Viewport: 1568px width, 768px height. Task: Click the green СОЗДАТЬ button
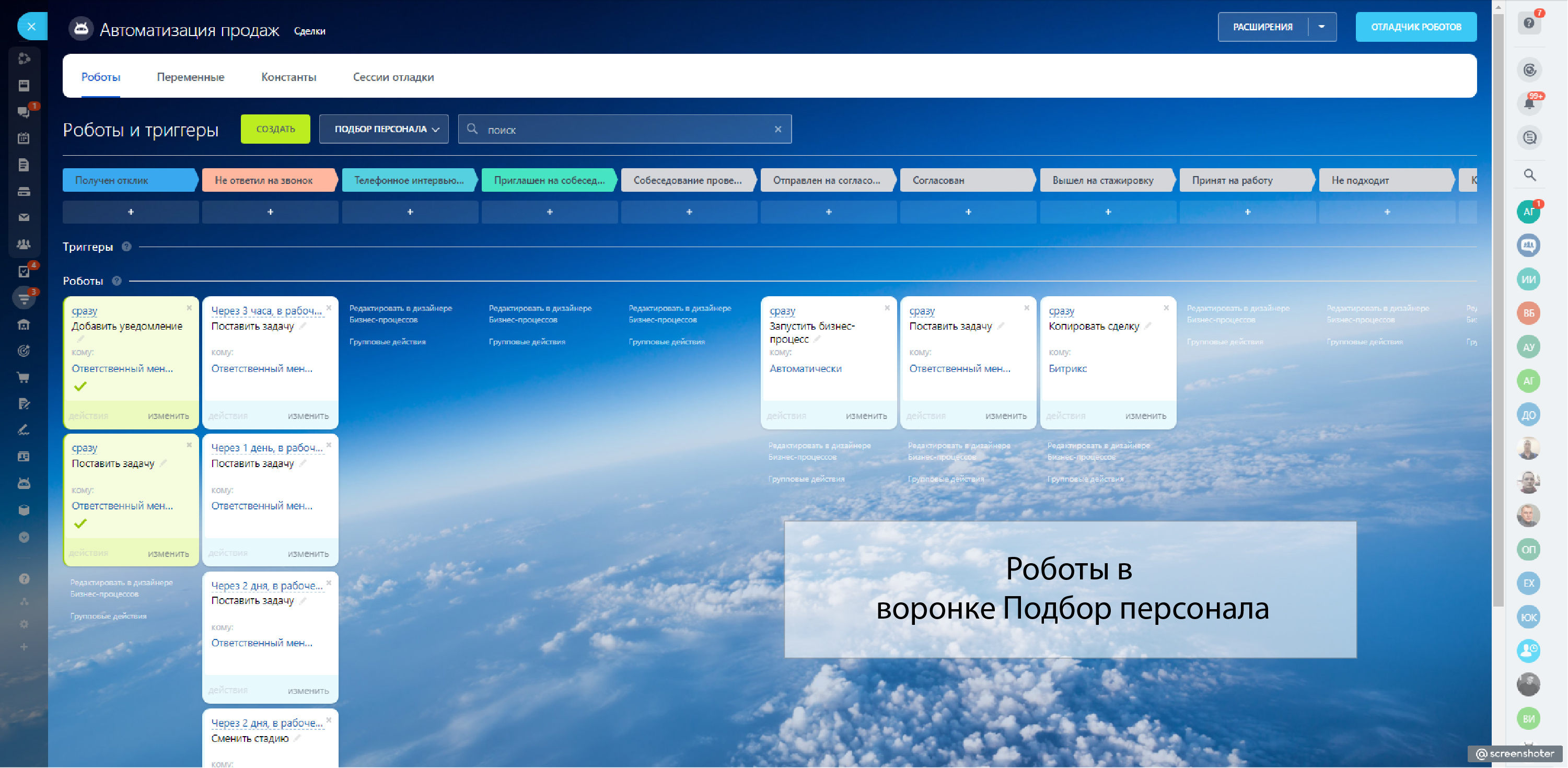click(x=275, y=129)
